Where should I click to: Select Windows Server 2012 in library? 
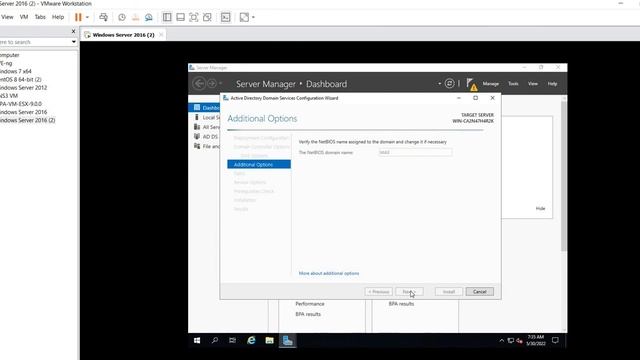click(x=24, y=88)
